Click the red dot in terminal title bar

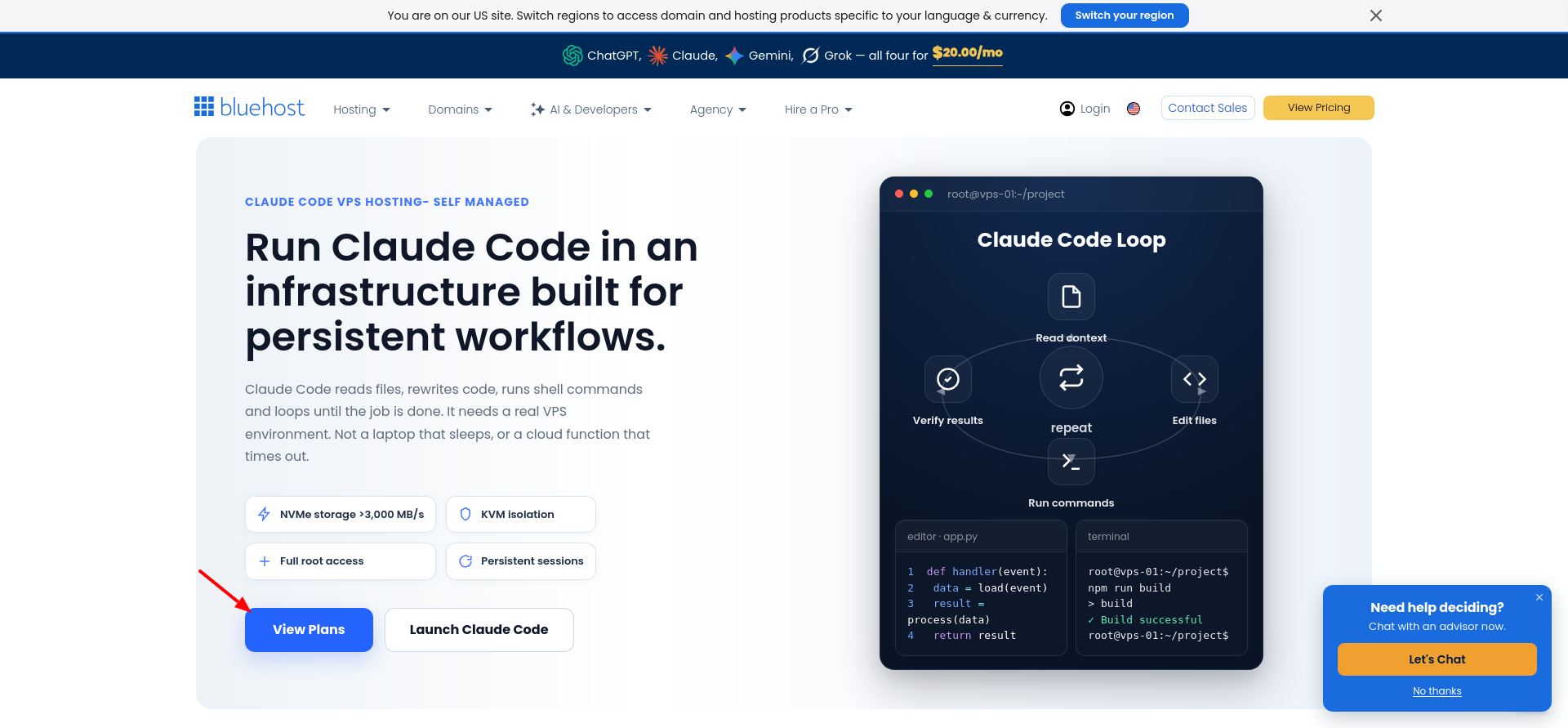899,194
